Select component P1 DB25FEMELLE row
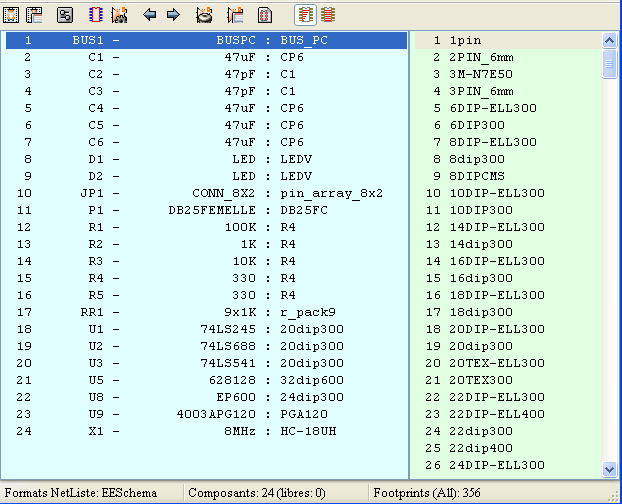The image size is (622, 504). [x=206, y=211]
